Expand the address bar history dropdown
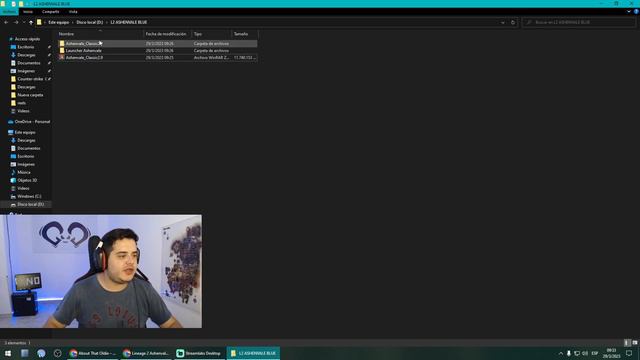This screenshot has width=640, height=360. 503,22
